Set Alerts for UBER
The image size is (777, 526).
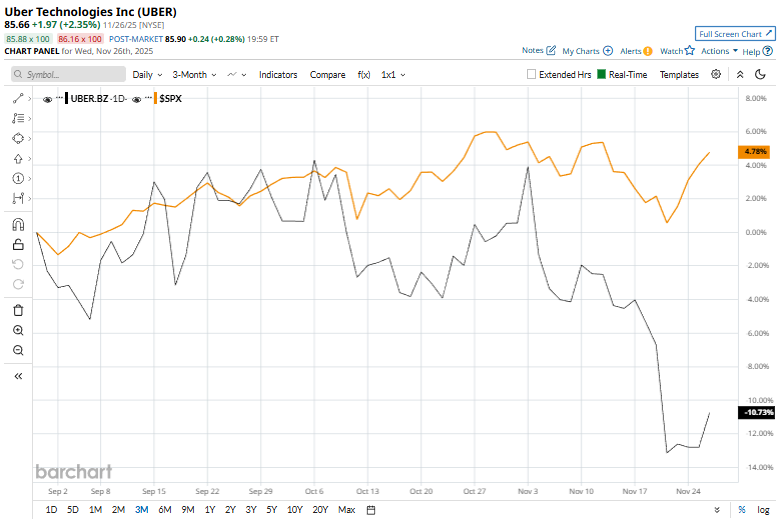pyautogui.click(x=636, y=51)
